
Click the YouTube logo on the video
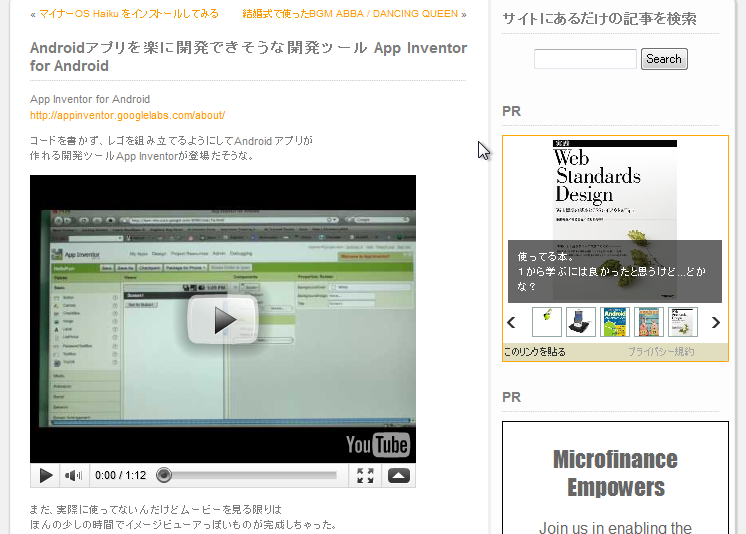(377, 445)
